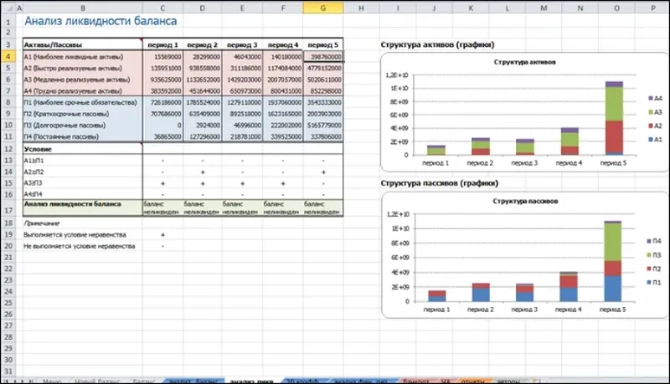670x384 pixels.
Task: Click the green А3 segment of период 5 bar
Action: 614,104
